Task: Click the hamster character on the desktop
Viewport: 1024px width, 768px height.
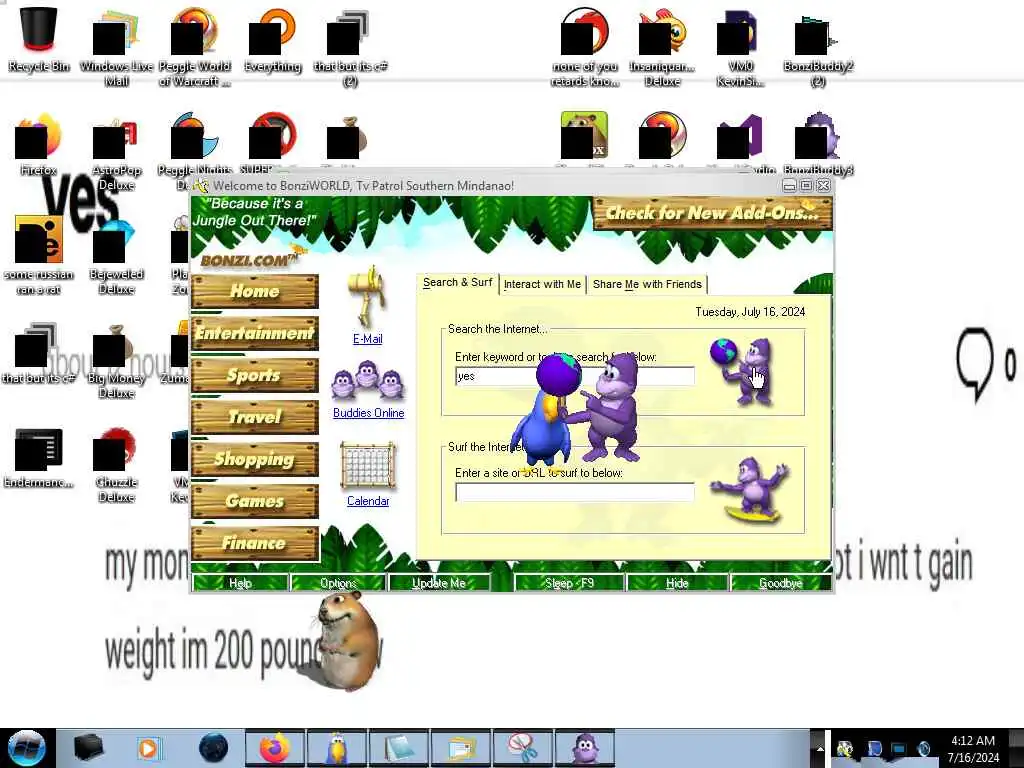Action: [x=345, y=640]
